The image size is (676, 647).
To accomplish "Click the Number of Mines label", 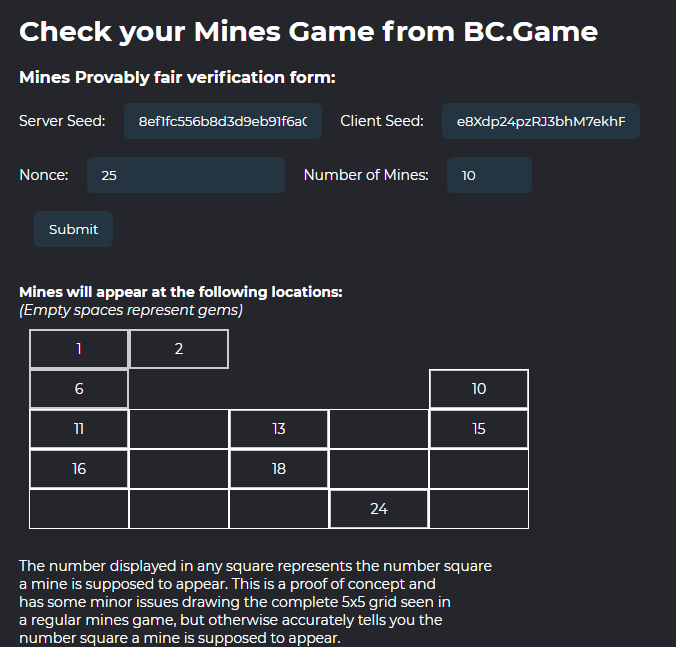I will 366,175.
